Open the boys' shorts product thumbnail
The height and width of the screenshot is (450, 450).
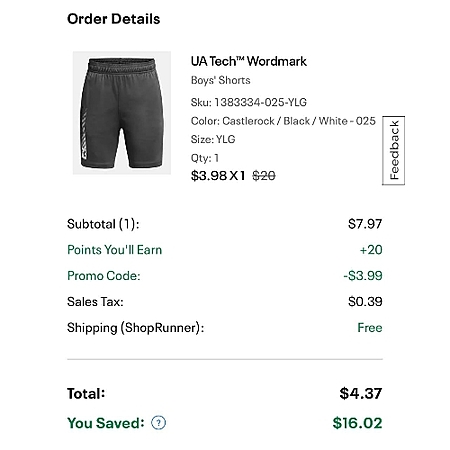tap(122, 113)
